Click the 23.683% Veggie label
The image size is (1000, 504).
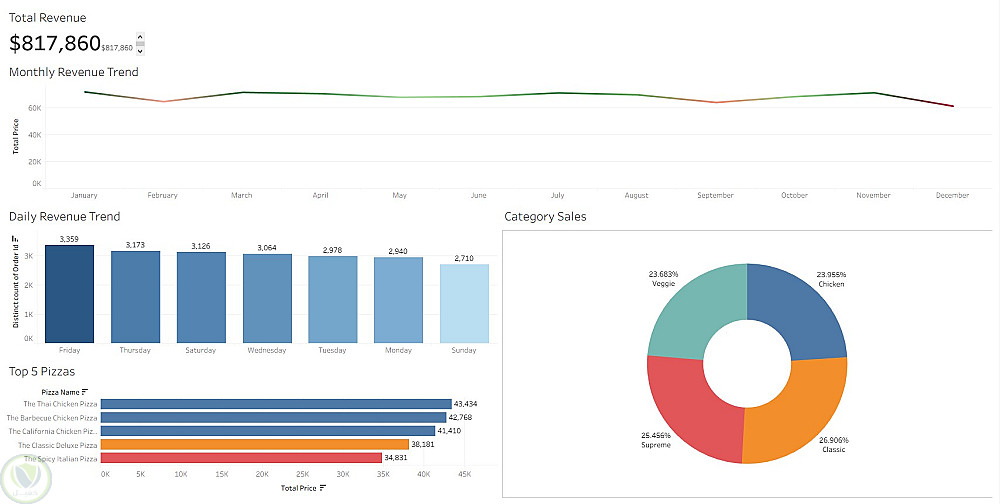(x=663, y=279)
